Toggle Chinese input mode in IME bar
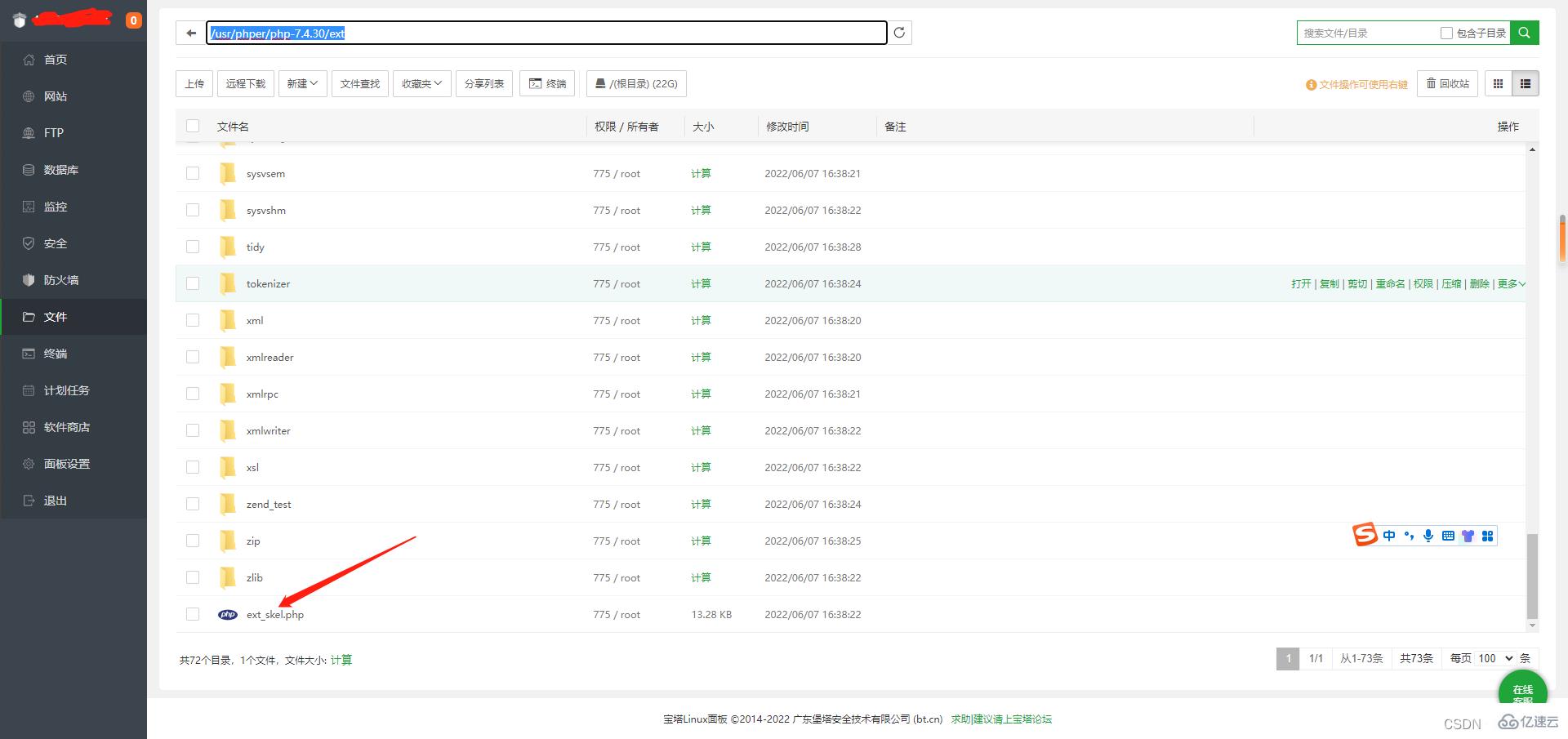The image size is (1568, 739). pyautogui.click(x=1389, y=536)
